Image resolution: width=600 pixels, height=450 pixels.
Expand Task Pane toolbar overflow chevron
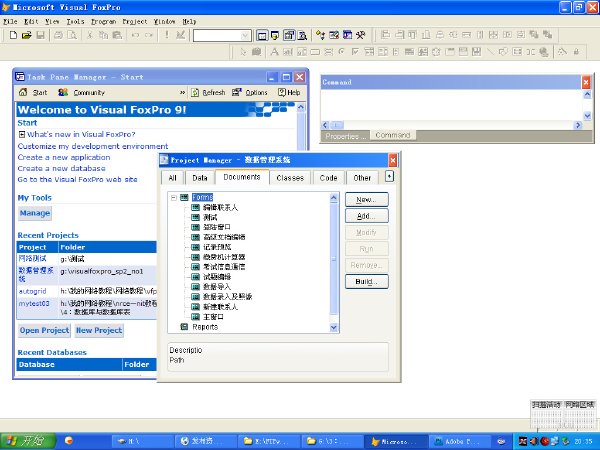[x=182, y=92]
